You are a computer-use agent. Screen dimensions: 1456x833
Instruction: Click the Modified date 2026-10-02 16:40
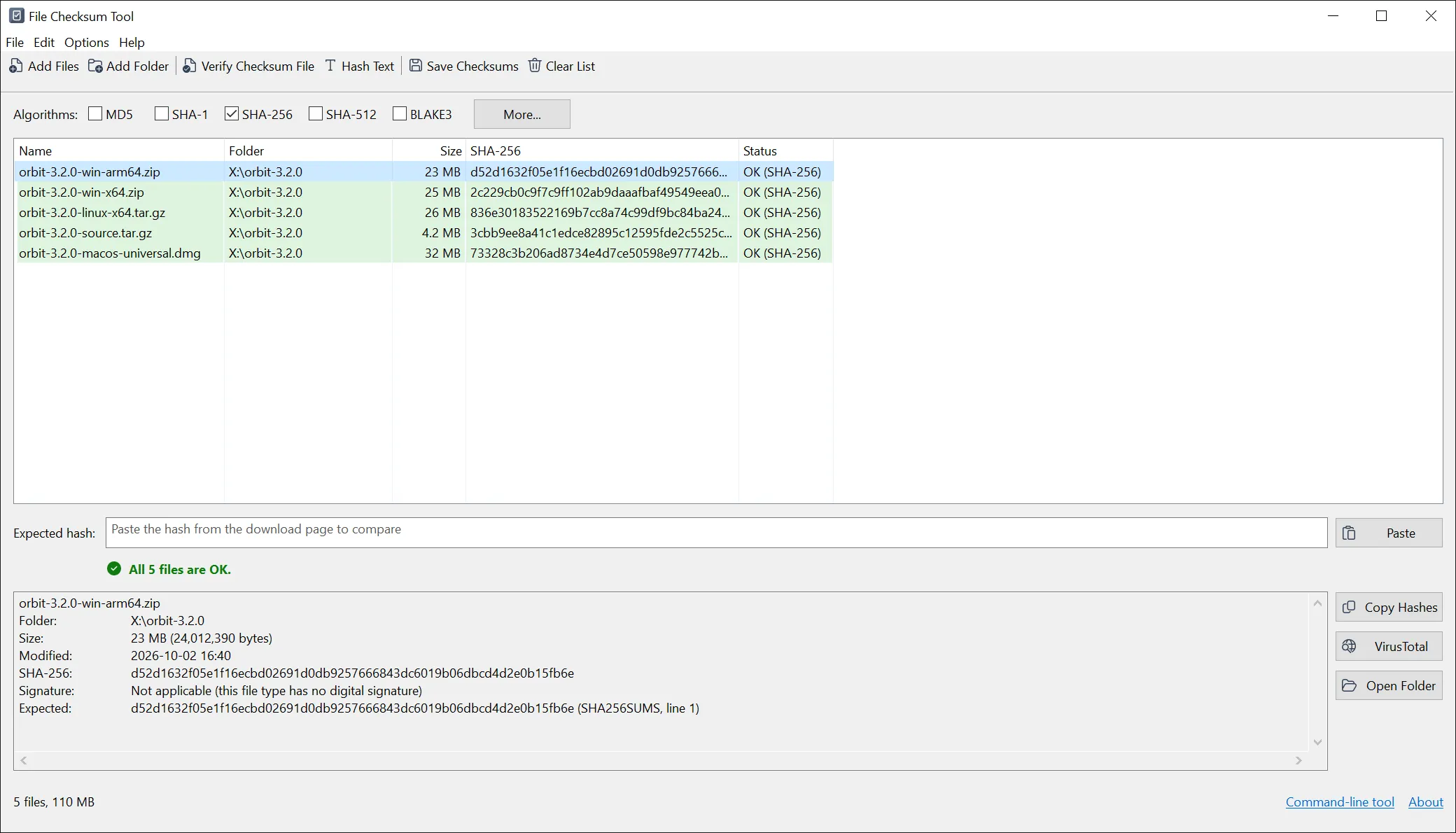pos(181,656)
